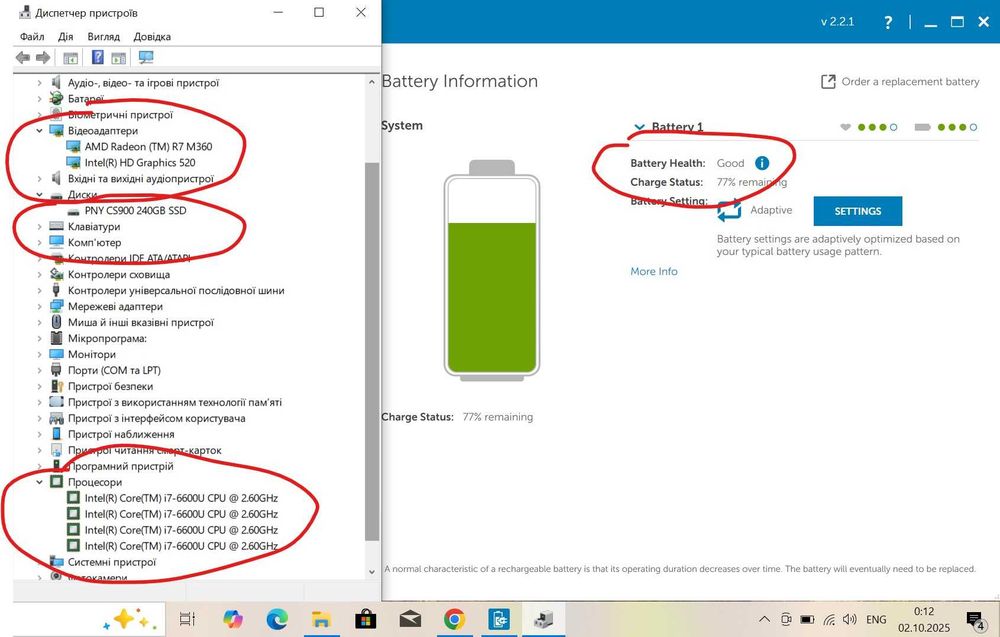The height and width of the screenshot is (637, 1000).
Task: Select Пристрої безпеки tree row
Action: tap(110, 386)
